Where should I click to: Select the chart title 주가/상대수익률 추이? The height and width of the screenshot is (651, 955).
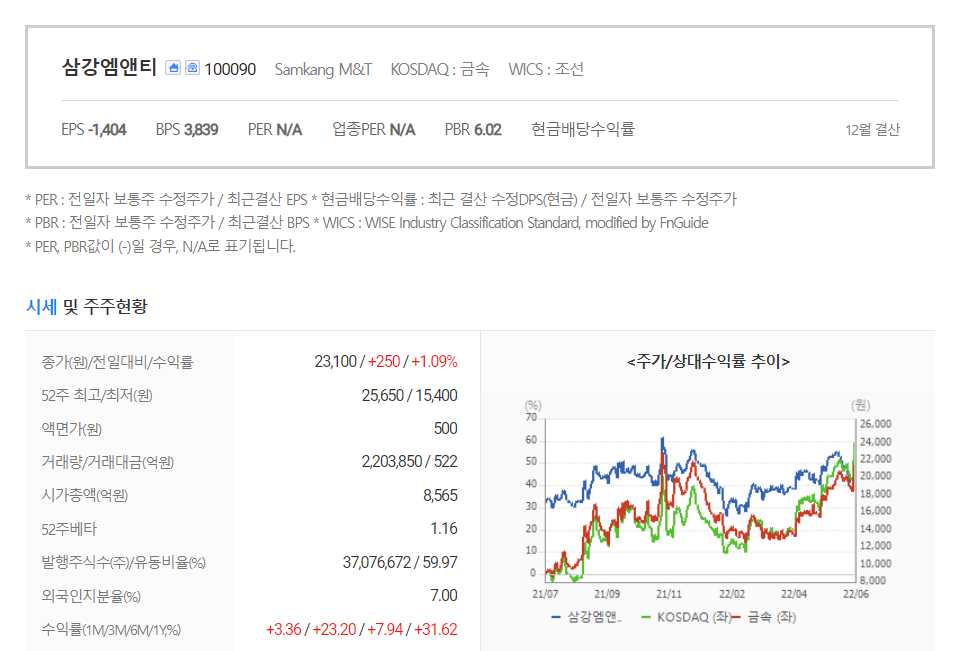click(x=708, y=362)
